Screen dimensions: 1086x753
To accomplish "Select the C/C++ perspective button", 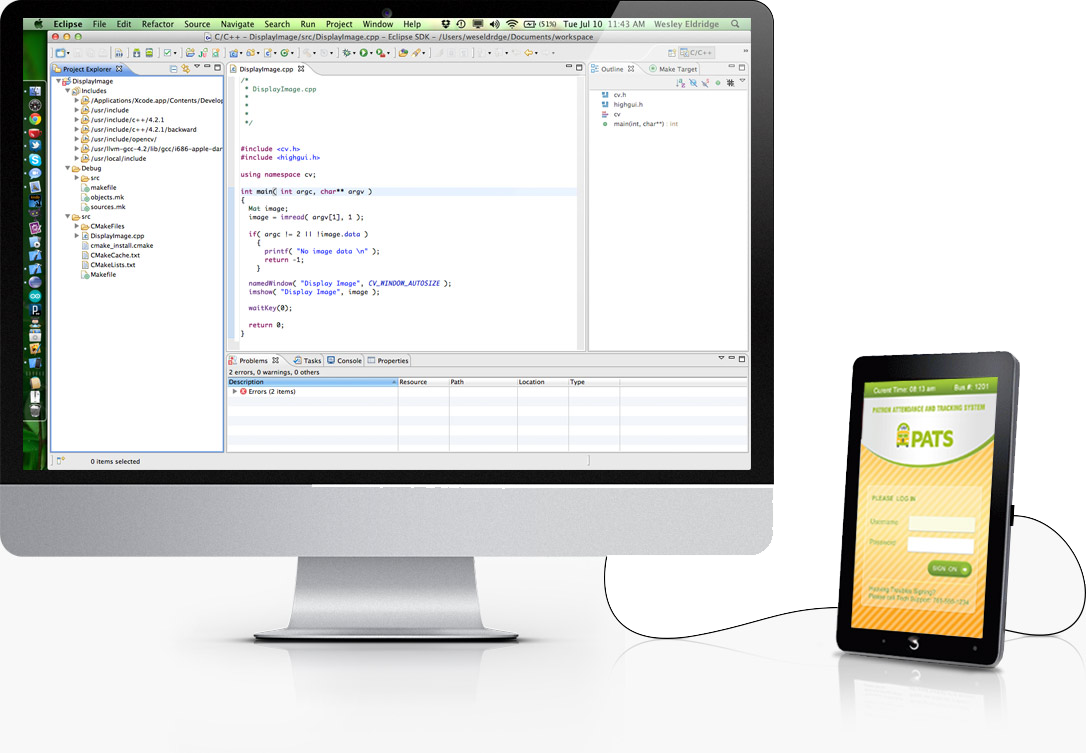I will pos(696,53).
